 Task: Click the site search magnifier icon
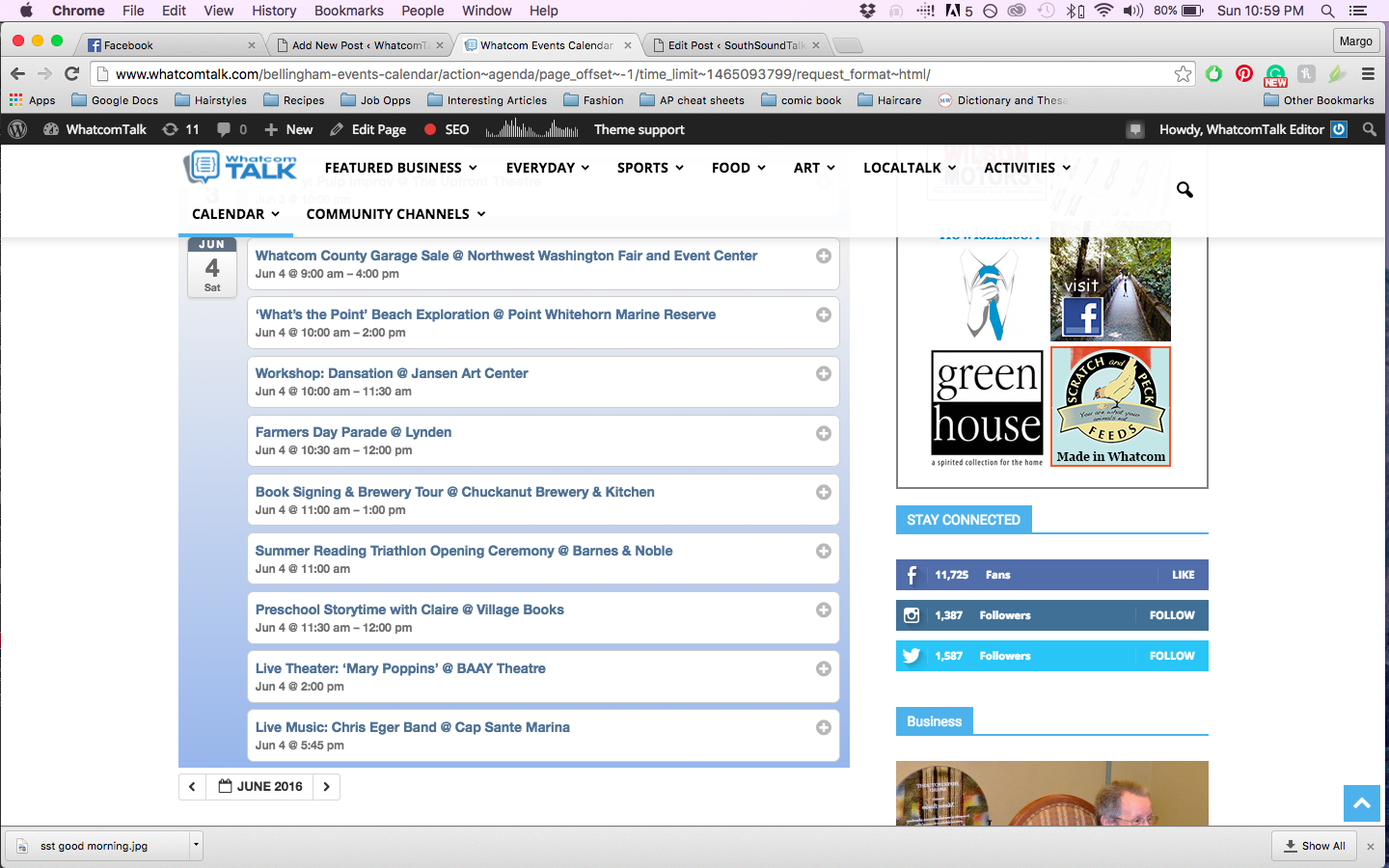tap(1185, 190)
